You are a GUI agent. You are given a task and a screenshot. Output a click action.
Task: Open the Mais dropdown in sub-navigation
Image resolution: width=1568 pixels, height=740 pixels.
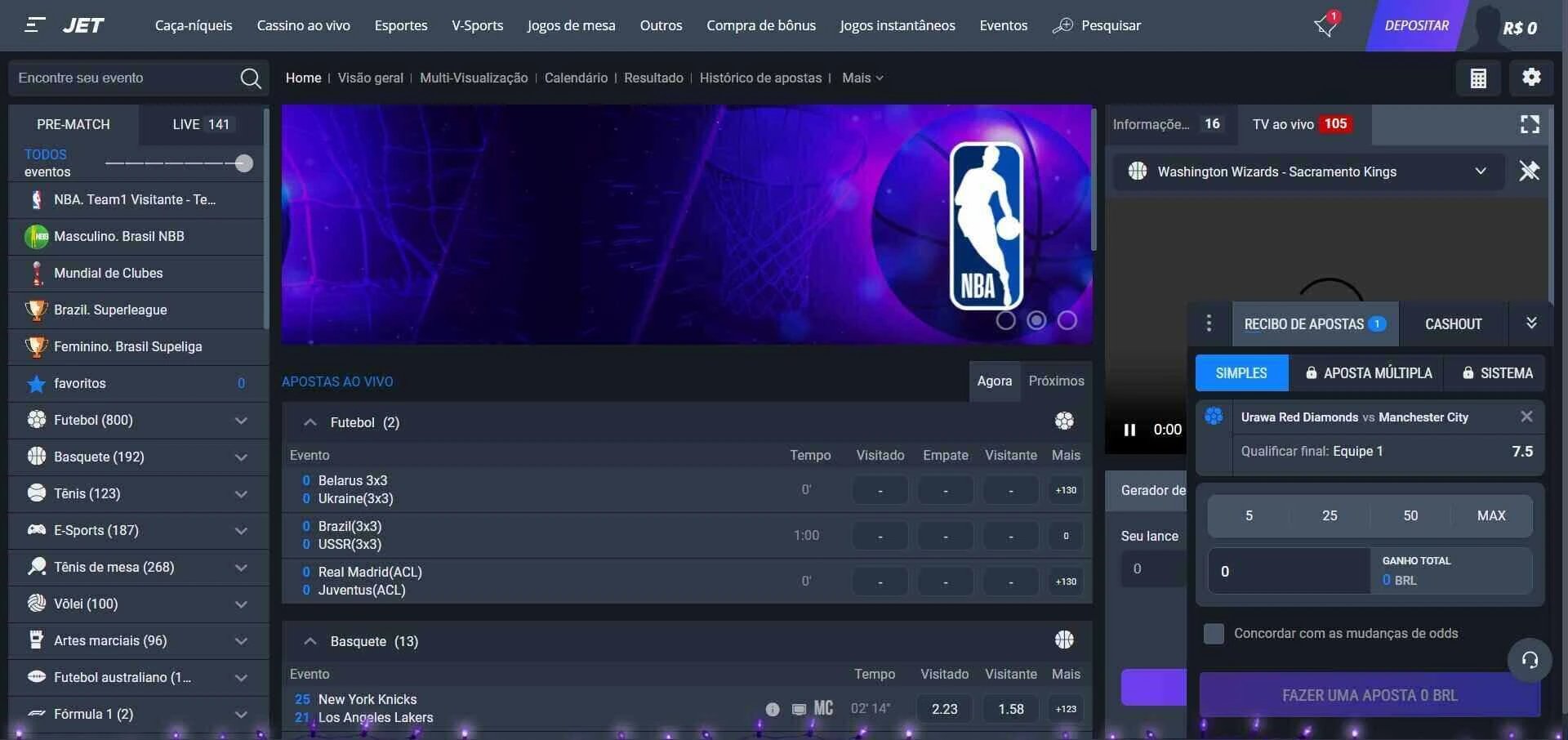point(862,78)
